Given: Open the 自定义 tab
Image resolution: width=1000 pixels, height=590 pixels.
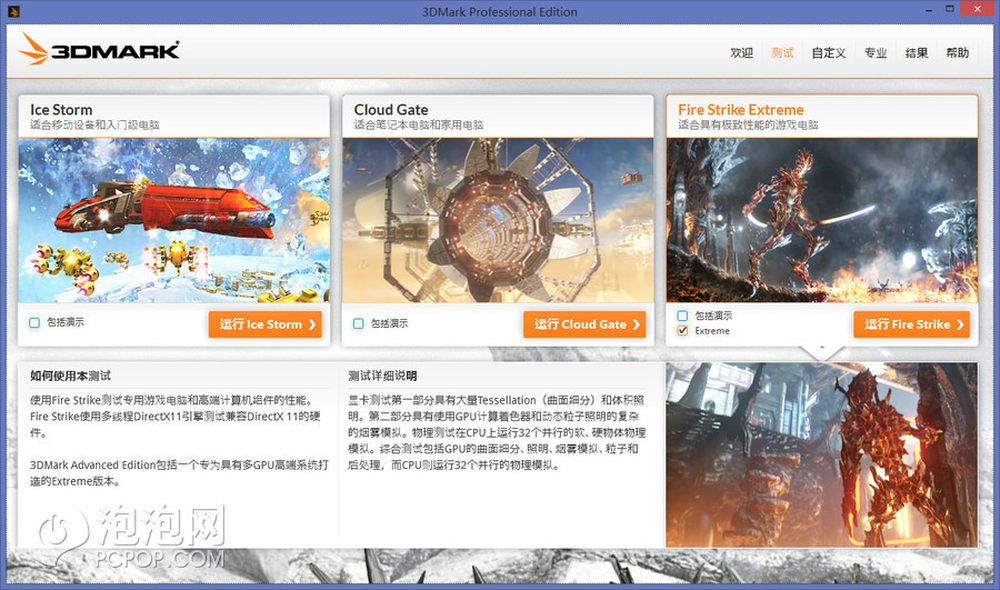Looking at the screenshot, I should pyautogui.click(x=828, y=53).
